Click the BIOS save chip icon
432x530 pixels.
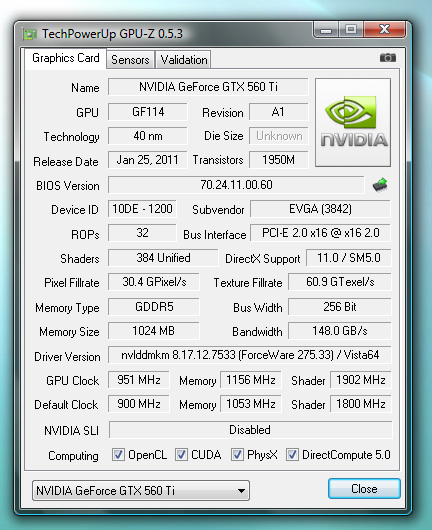pos(380,185)
